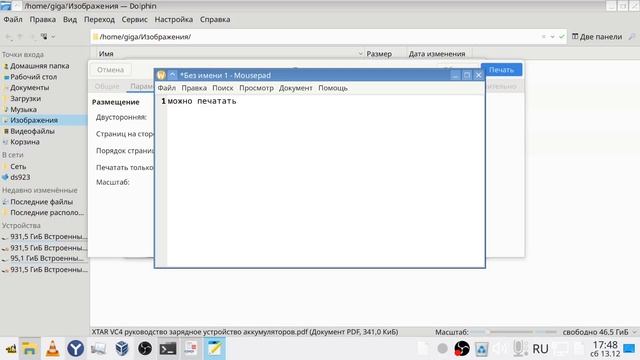
Task: Open Поиск menu in Mousepad
Action: (x=222, y=88)
